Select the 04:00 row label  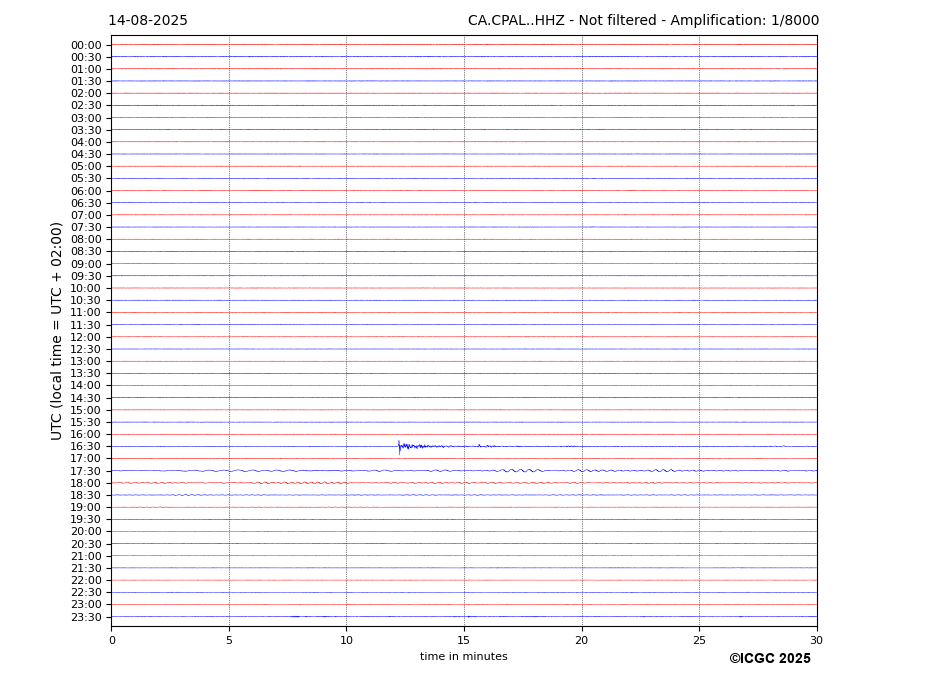[x=86, y=143]
